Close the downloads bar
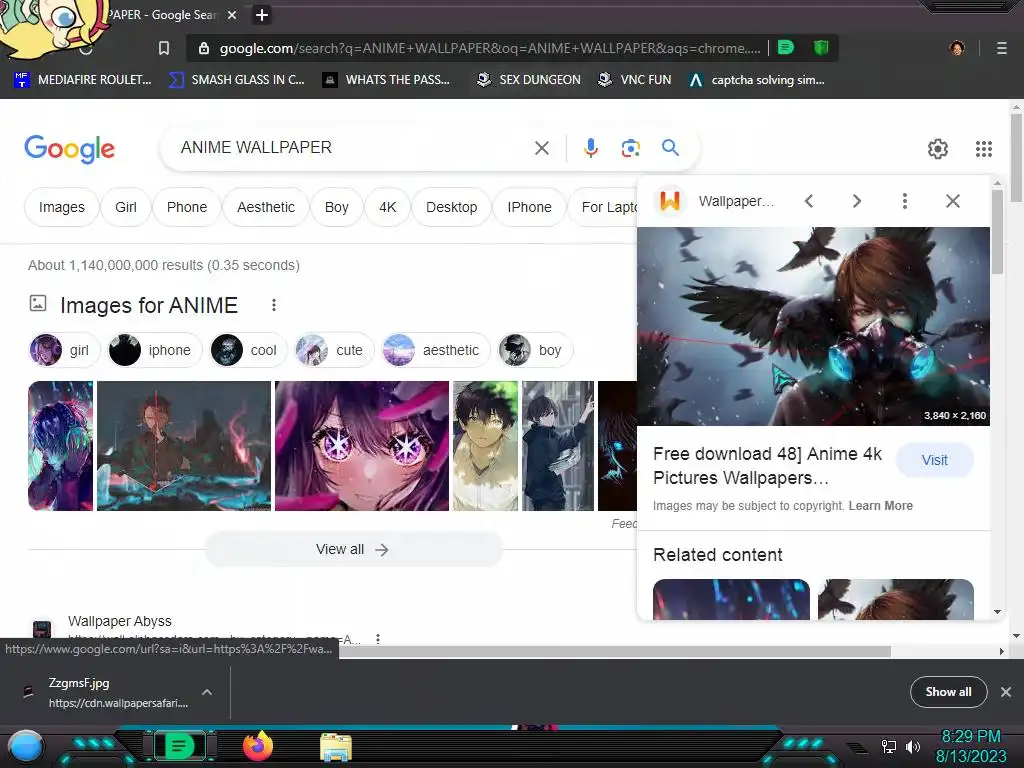Image resolution: width=1024 pixels, height=768 pixels. [1006, 692]
